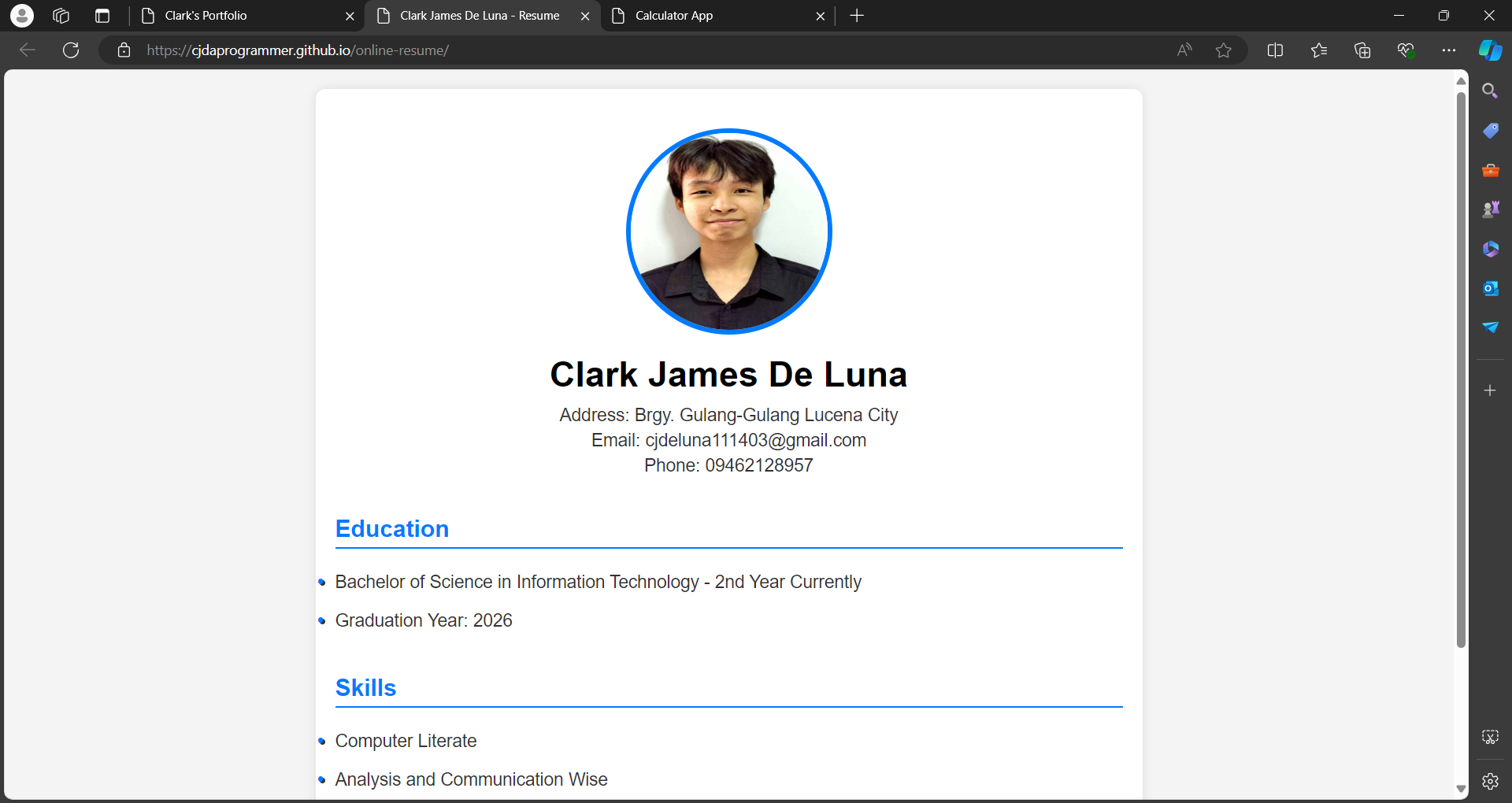Open sidebar Settings gear

coord(1490,781)
